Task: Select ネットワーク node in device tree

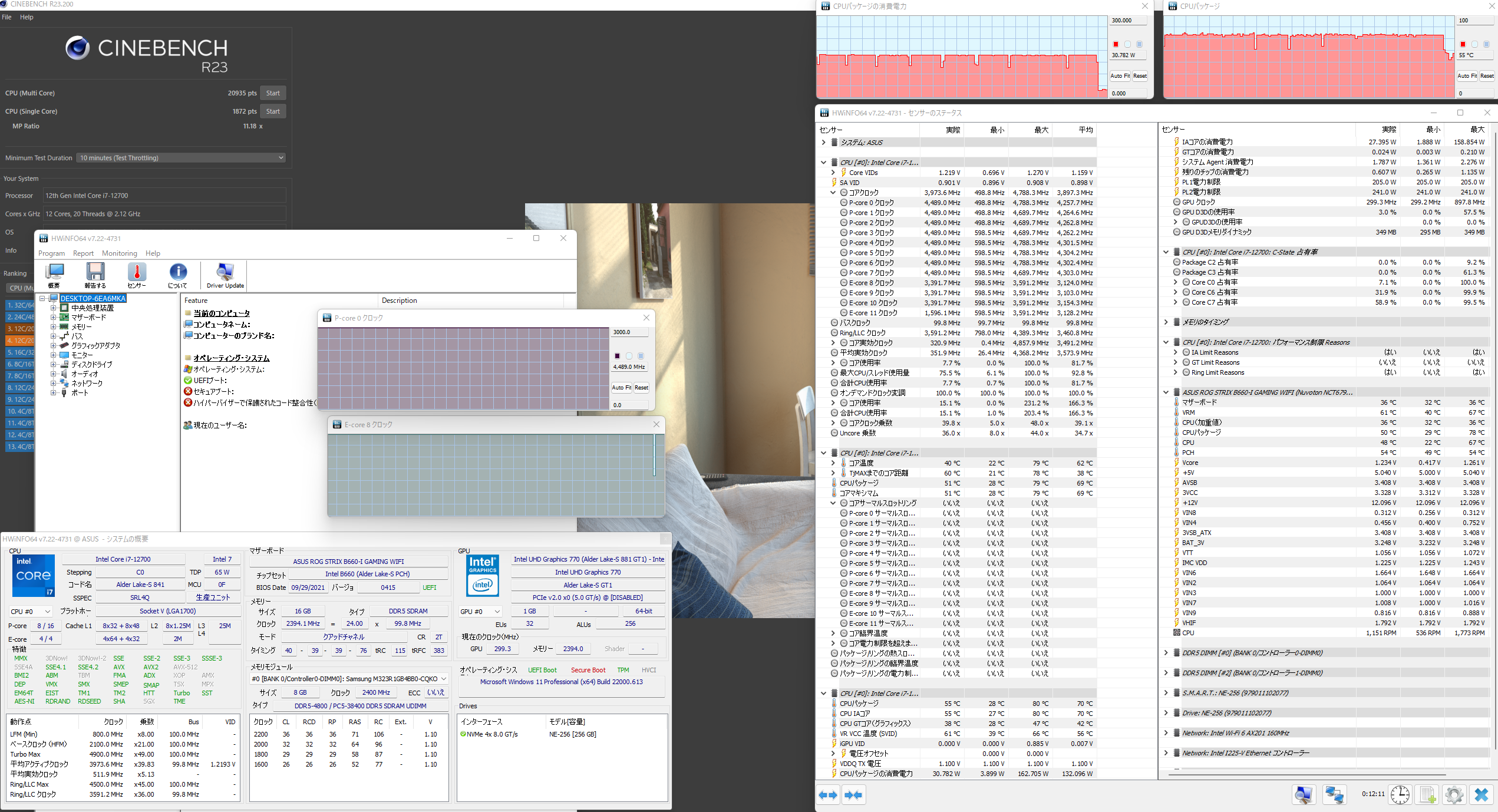Action: (87, 383)
